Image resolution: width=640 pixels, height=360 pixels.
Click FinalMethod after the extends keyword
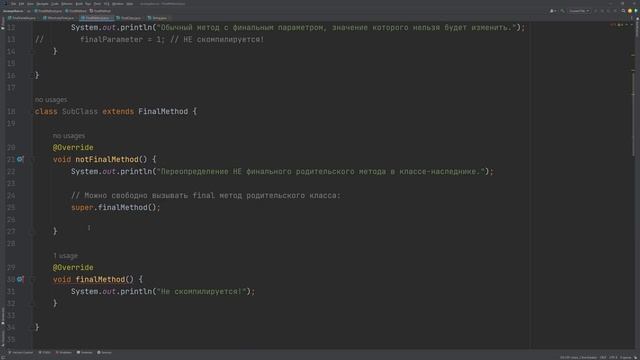[163, 111]
